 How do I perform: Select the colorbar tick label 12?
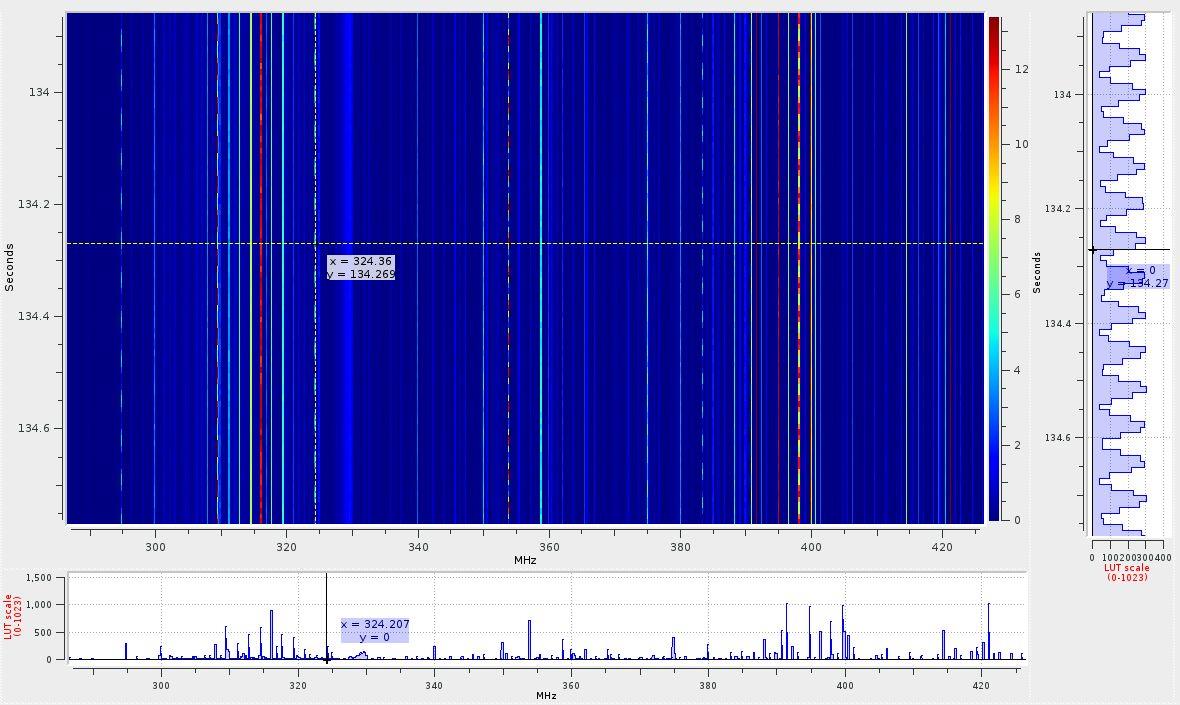1021,69
